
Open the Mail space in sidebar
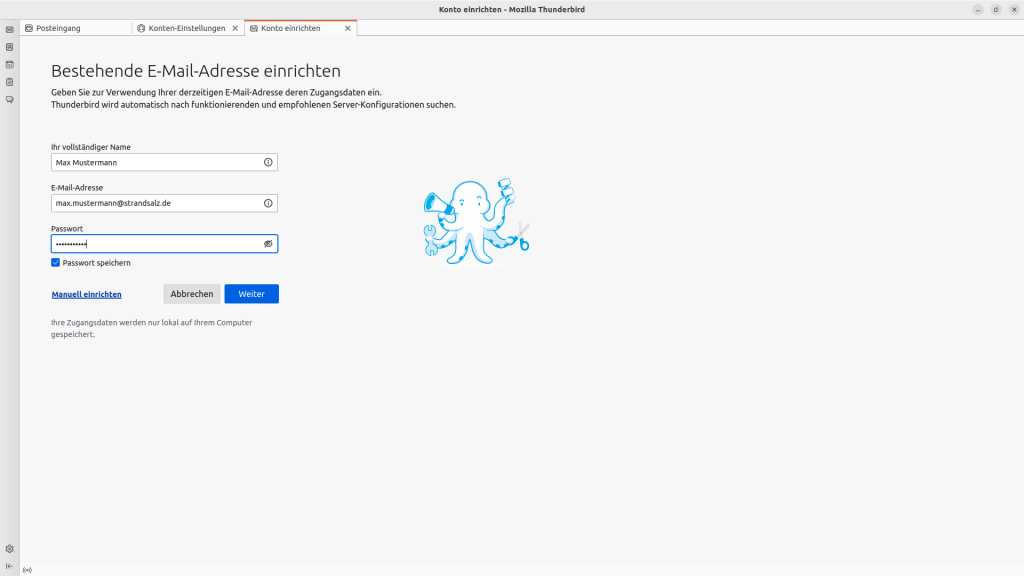coord(10,29)
